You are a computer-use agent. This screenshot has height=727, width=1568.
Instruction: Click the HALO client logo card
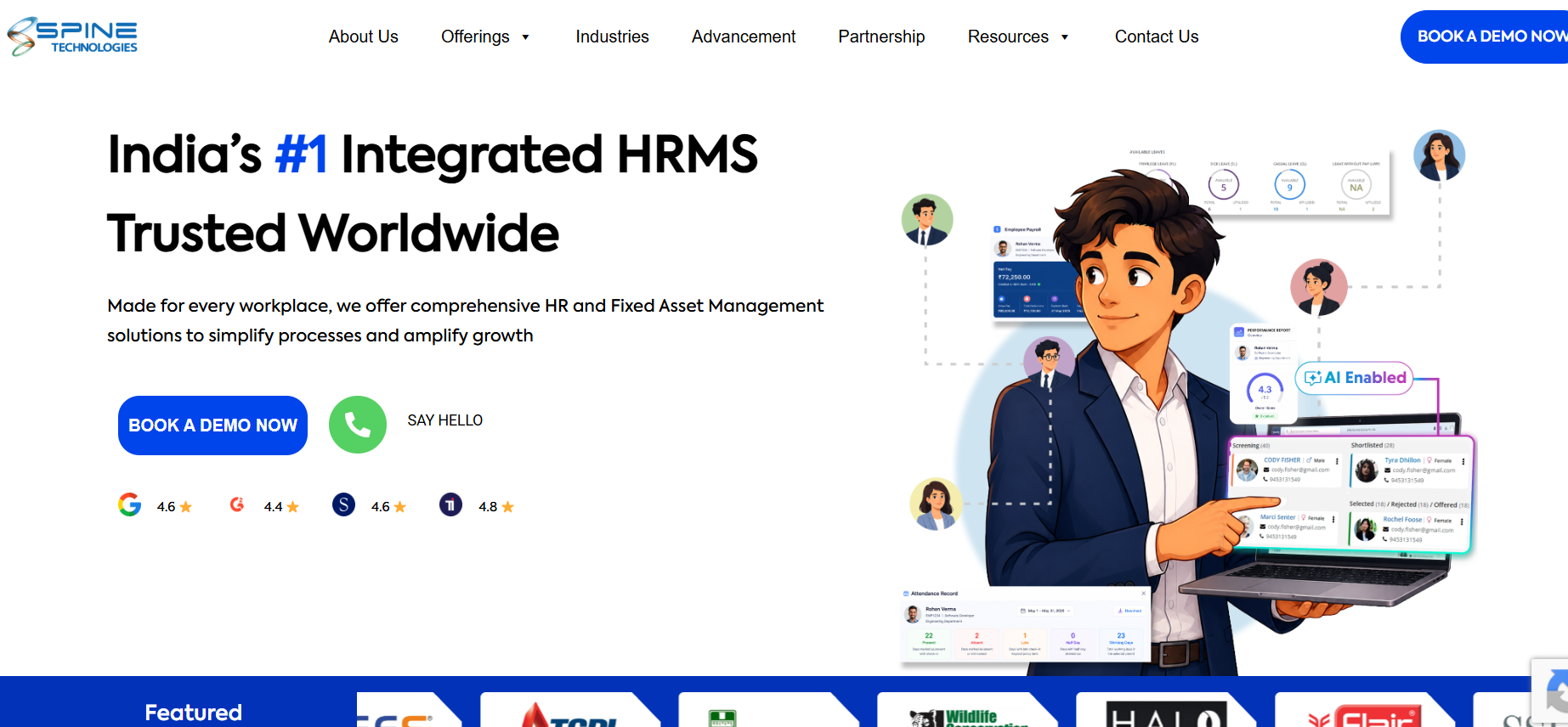[1166, 710]
